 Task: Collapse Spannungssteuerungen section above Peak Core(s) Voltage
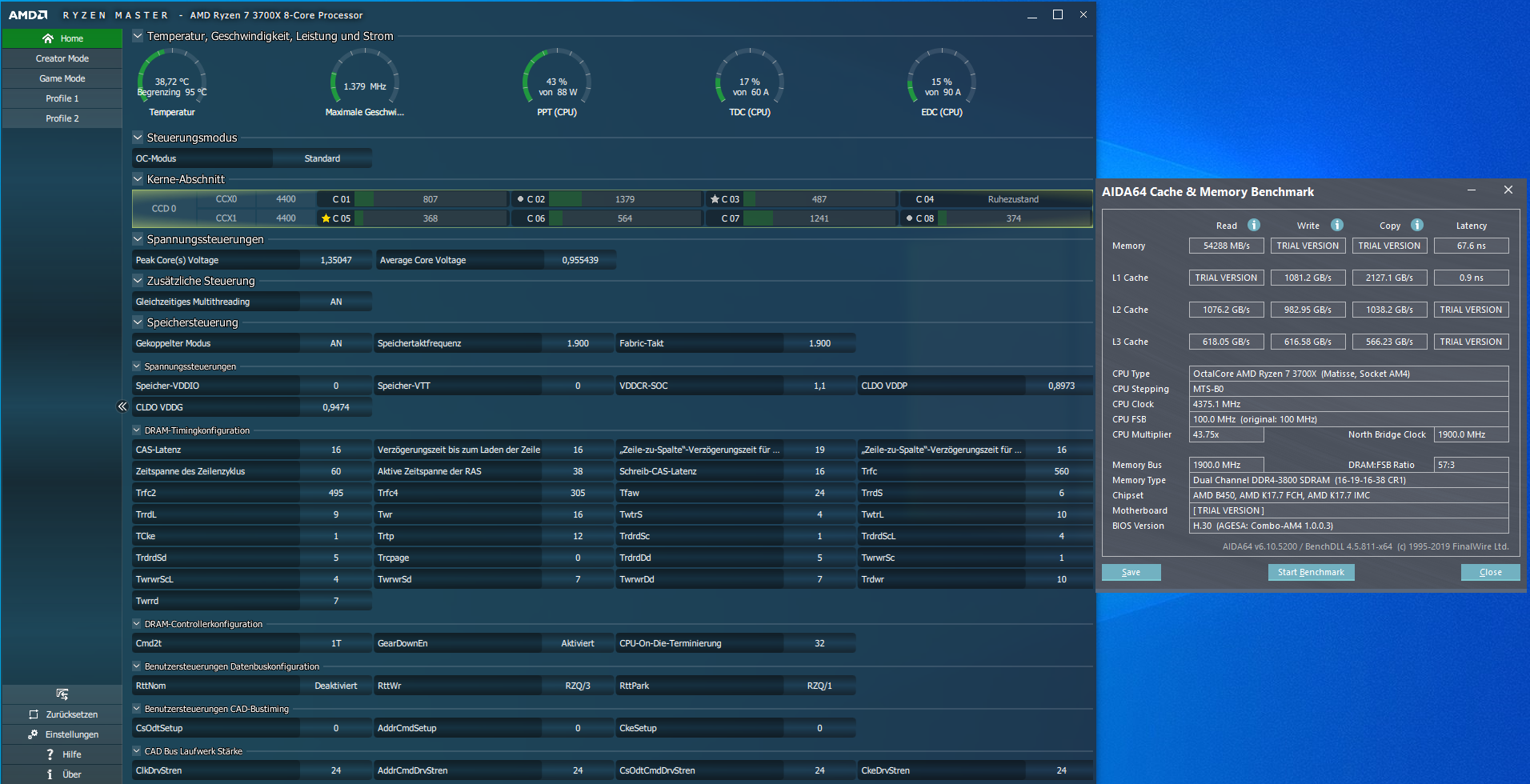138,239
